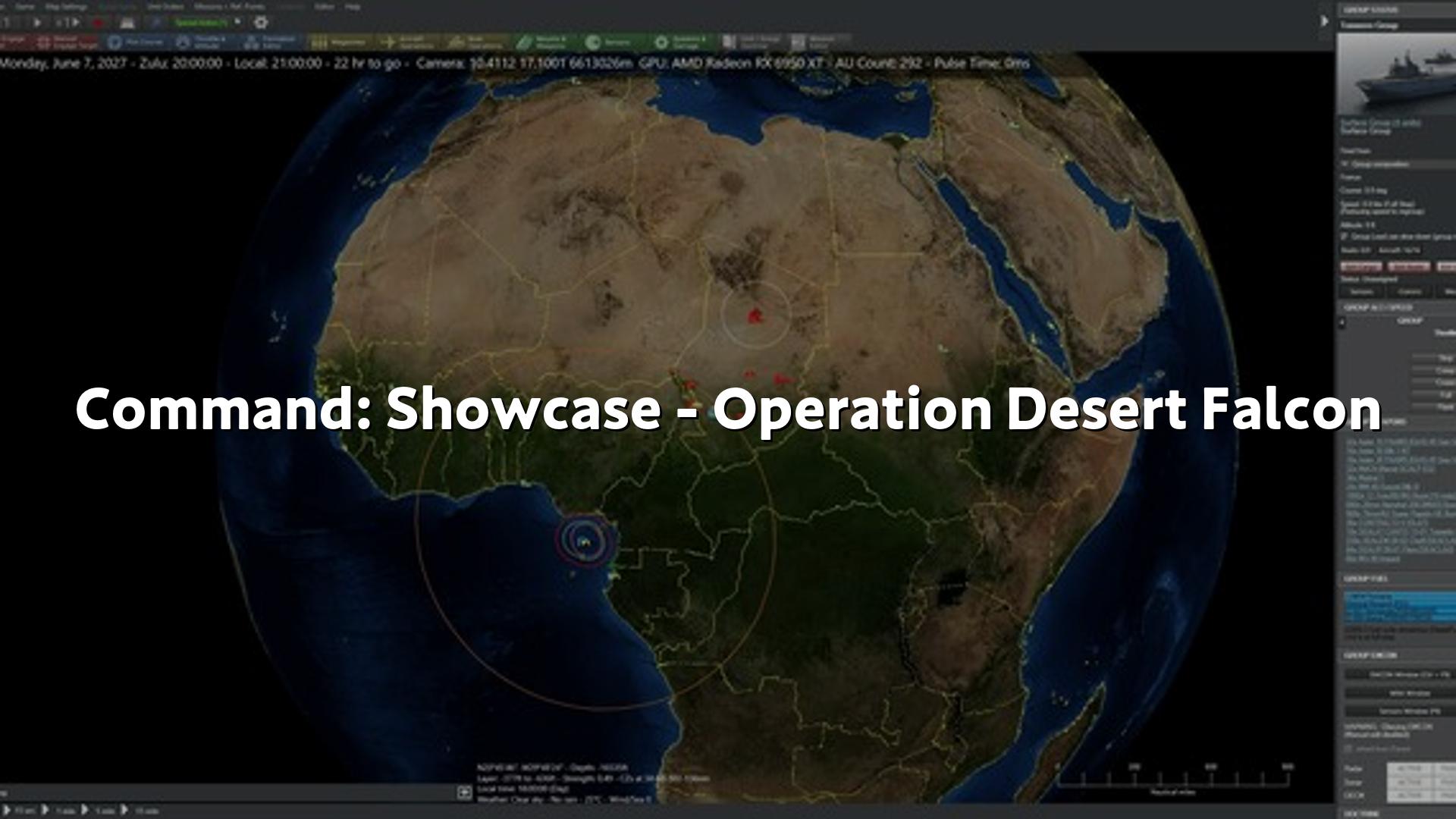1456x819 pixels.
Task: Open the Formation Editor tool
Action: (270, 42)
